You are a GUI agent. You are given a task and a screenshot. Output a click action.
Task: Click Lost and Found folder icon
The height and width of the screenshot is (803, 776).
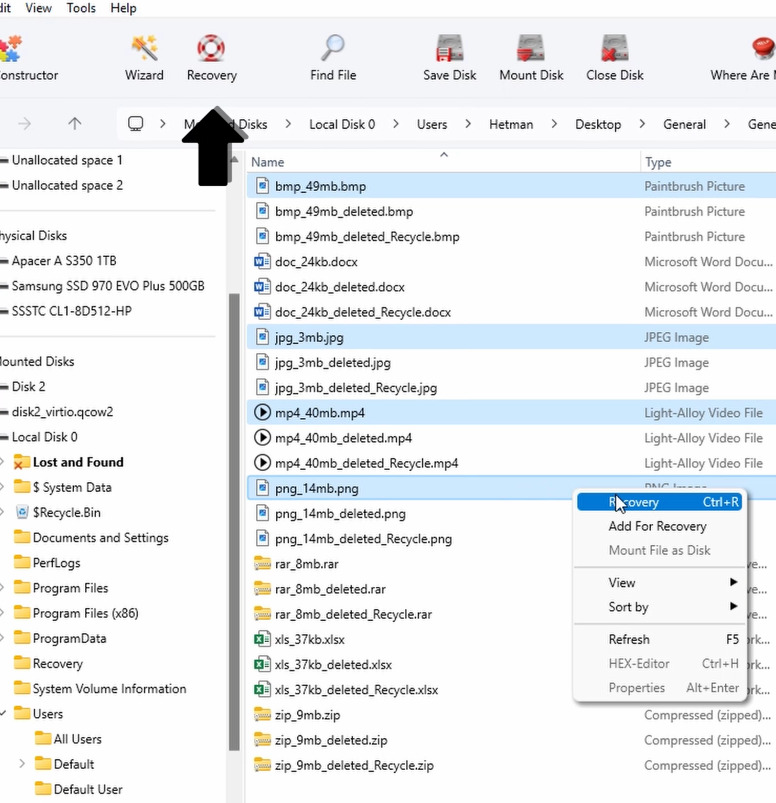point(22,461)
